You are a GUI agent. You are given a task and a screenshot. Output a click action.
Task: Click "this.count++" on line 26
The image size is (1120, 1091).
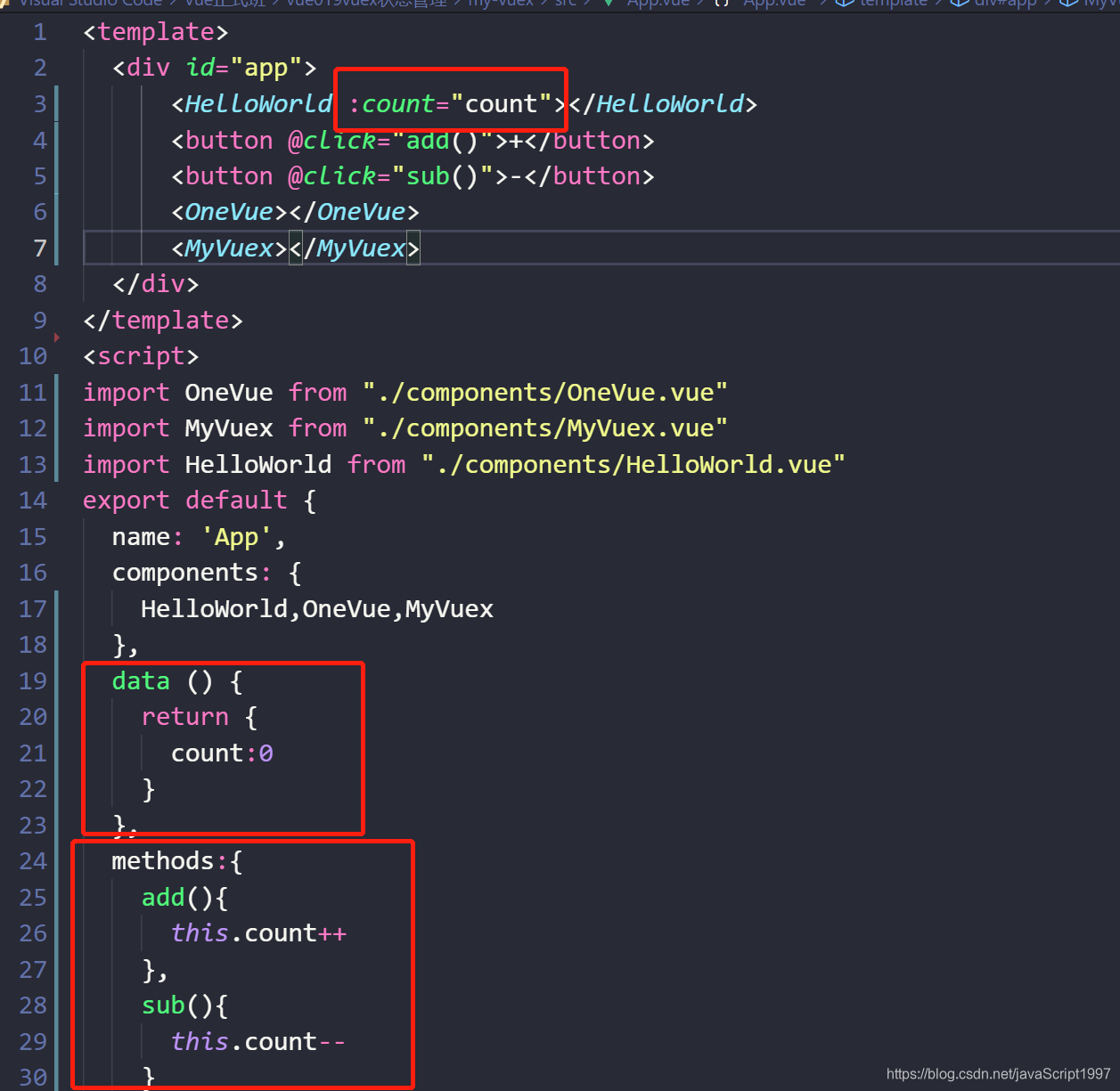[258, 933]
